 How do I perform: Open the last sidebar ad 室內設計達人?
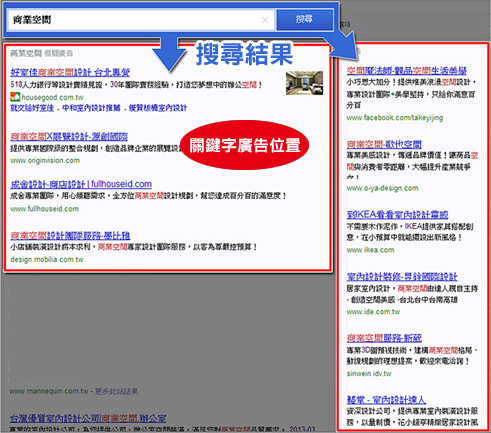click(x=386, y=400)
